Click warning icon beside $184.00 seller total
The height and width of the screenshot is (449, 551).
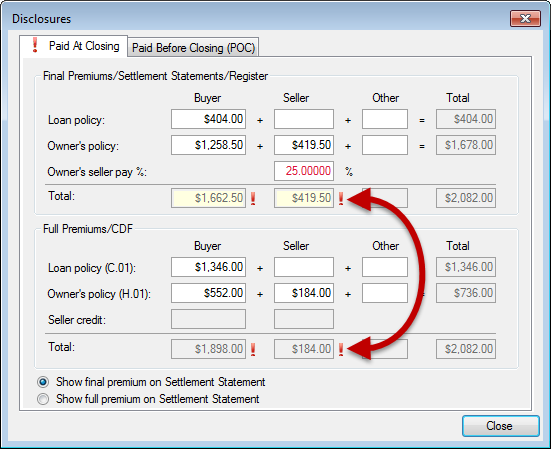[341, 349]
